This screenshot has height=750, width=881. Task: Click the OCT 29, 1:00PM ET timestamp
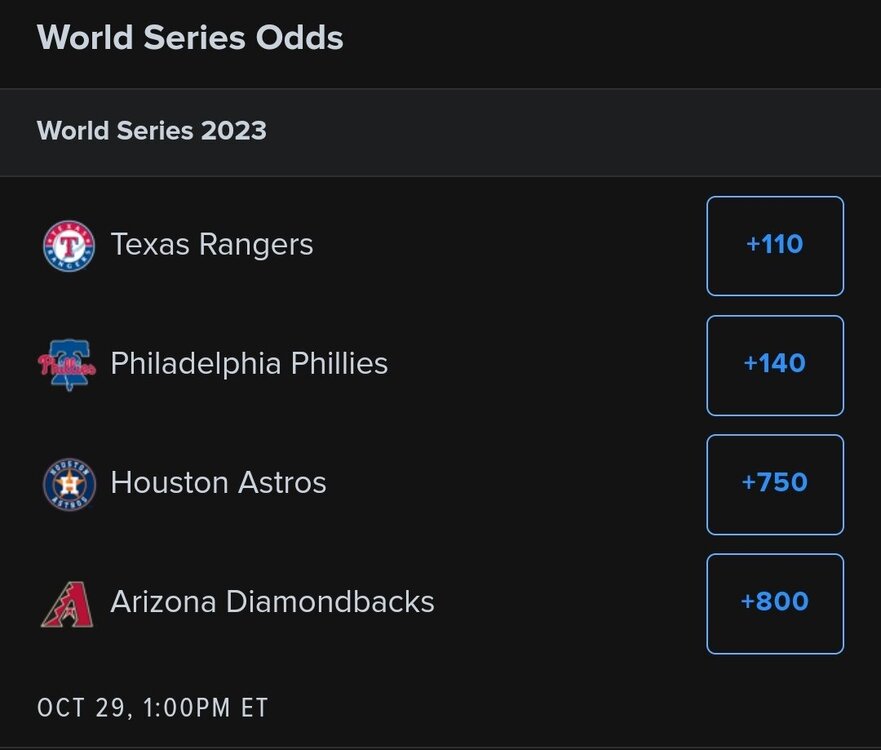pos(153,708)
